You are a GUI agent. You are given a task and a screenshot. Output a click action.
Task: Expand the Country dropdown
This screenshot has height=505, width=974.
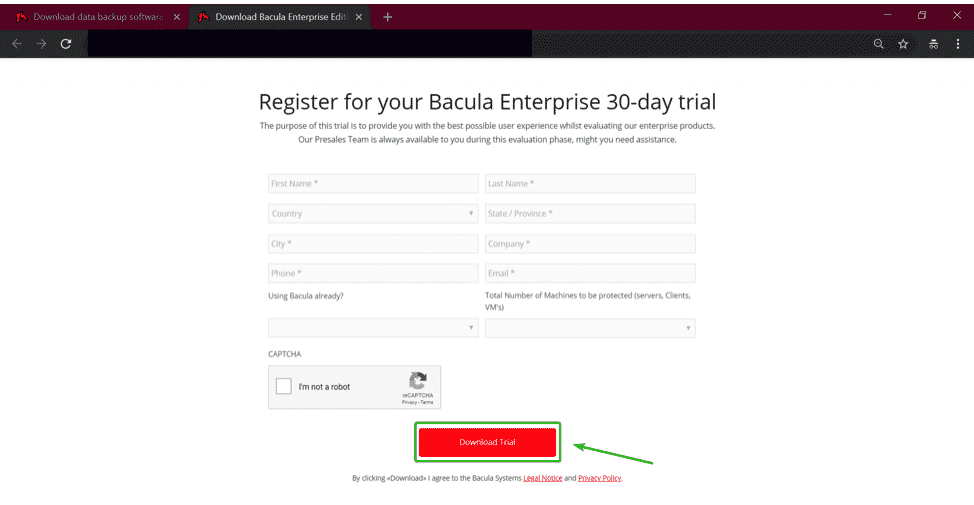373,214
